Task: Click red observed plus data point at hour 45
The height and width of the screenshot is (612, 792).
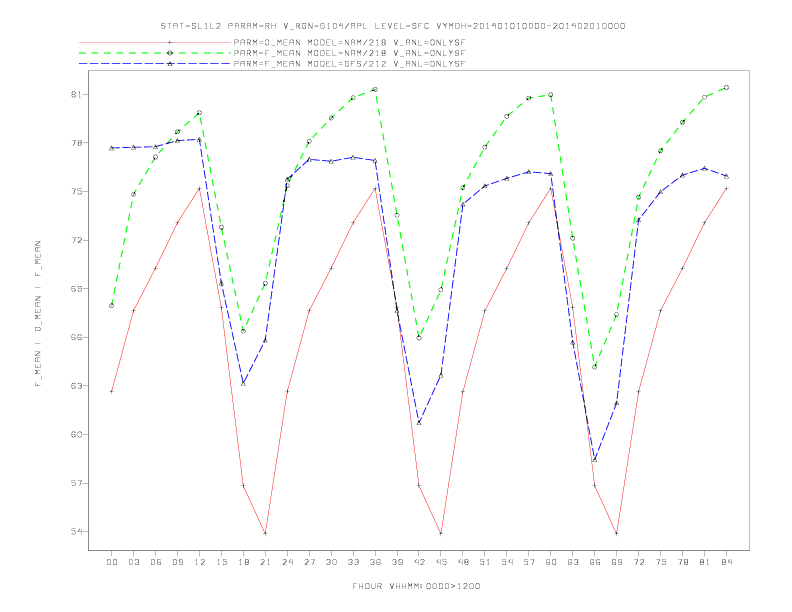Action: coord(441,533)
